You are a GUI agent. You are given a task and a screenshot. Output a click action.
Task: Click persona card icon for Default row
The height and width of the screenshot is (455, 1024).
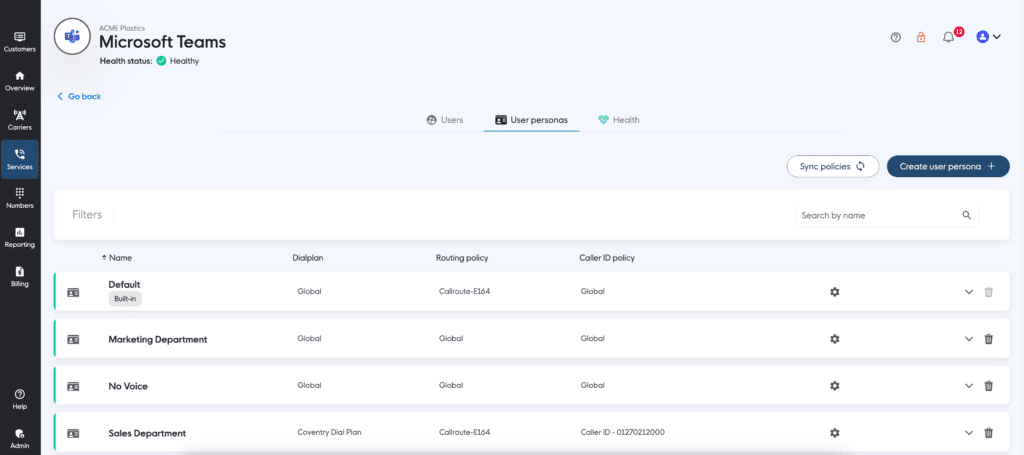[73, 292]
